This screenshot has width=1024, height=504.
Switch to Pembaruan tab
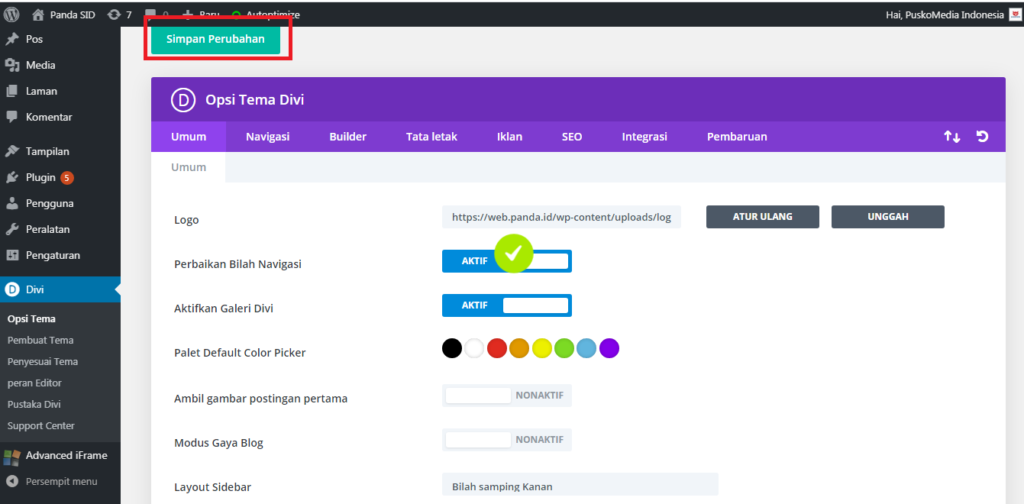(x=737, y=137)
